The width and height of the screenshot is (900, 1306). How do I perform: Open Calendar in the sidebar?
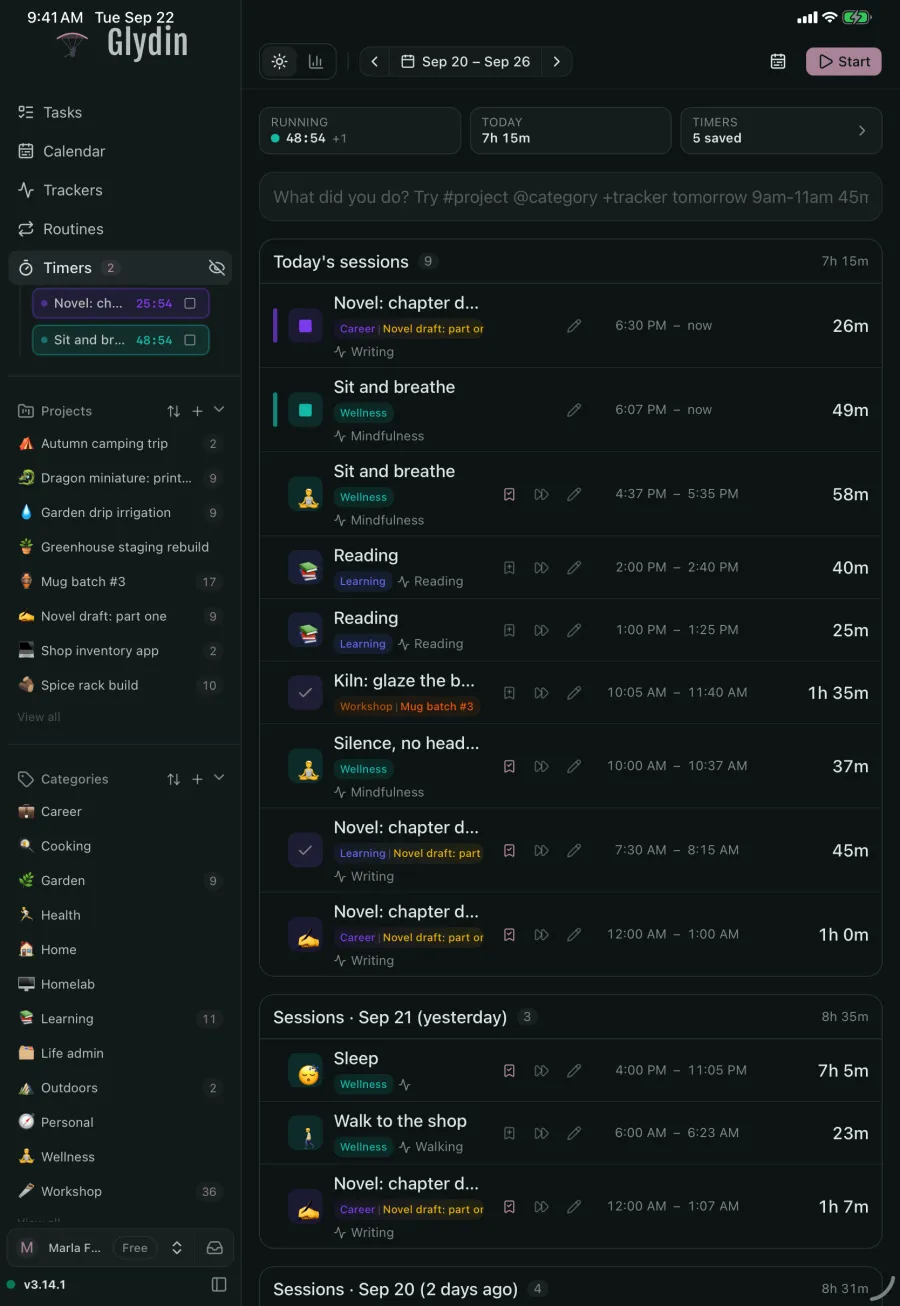[x=120, y=151]
